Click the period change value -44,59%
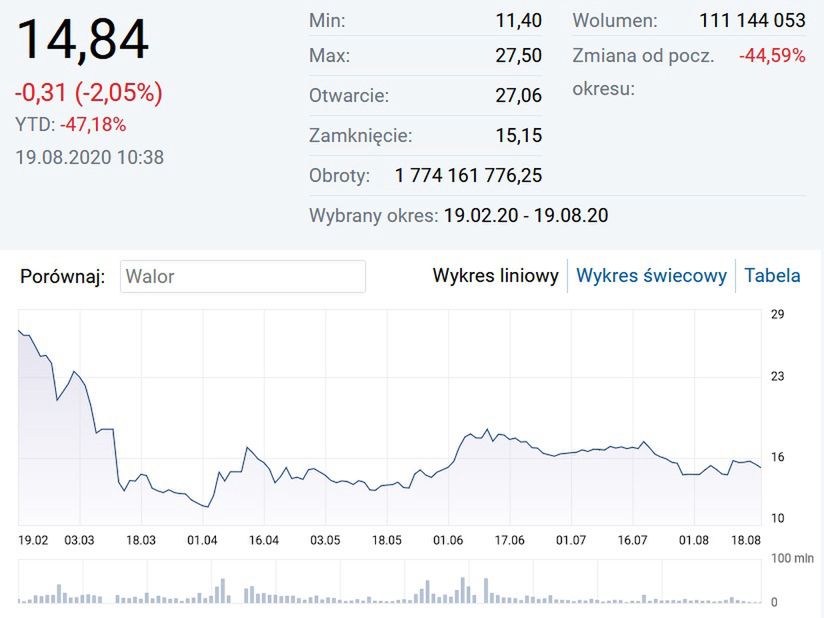The height and width of the screenshot is (618, 824). [x=772, y=56]
